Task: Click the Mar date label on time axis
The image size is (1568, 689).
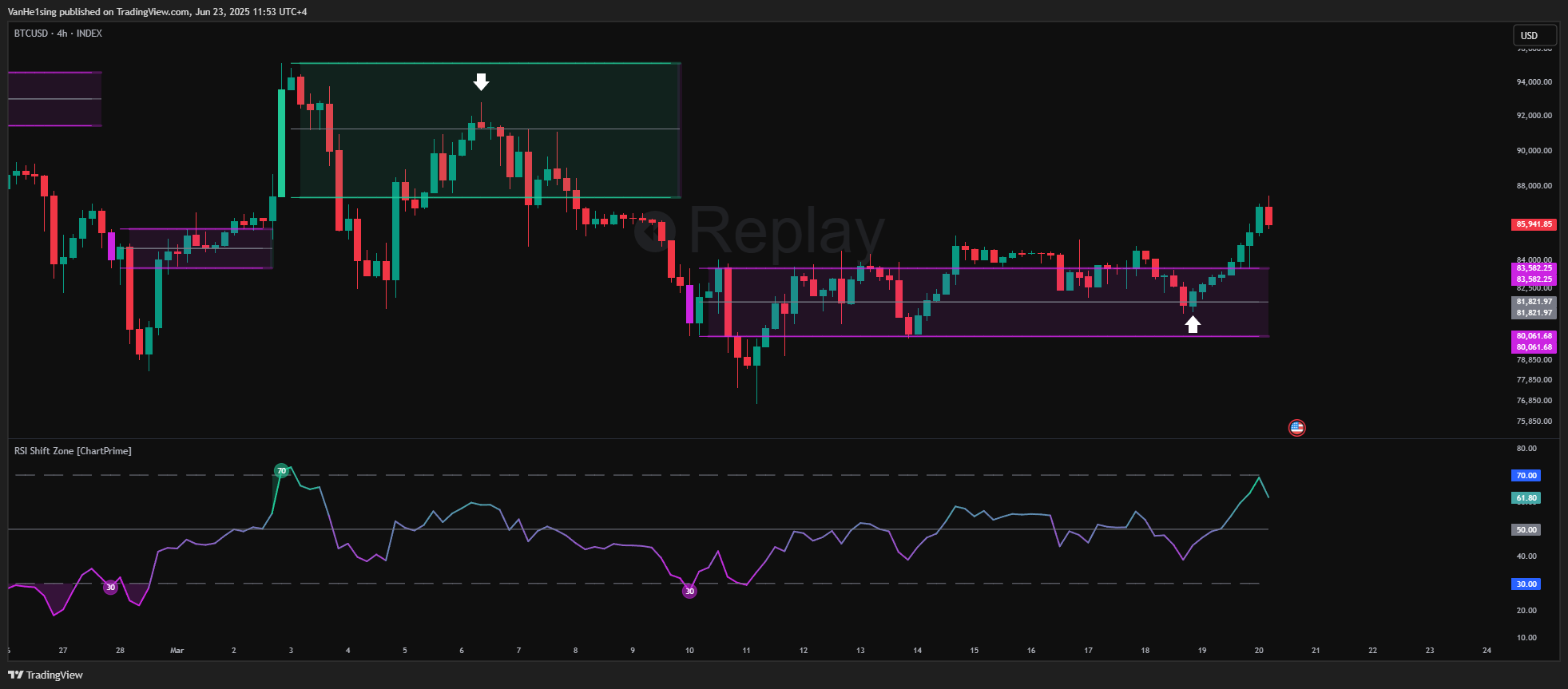Action: [177, 651]
